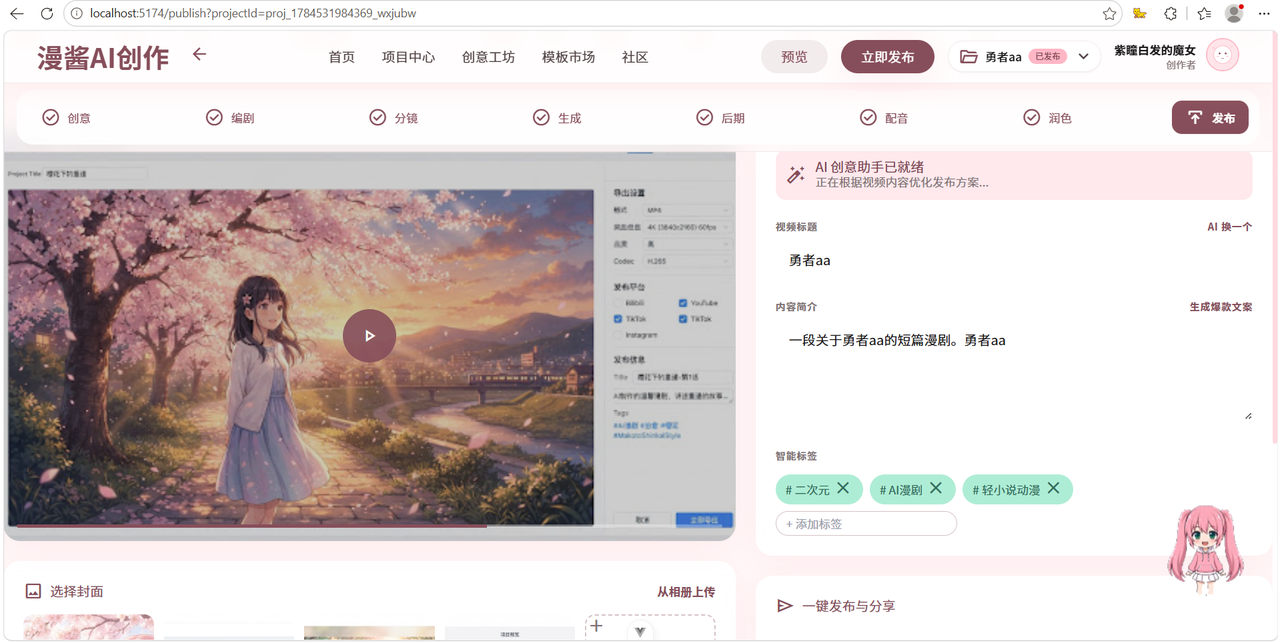The width and height of the screenshot is (1280, 643).
Task: Open the browser profile avatar
Action: (x=1234, y=14)
